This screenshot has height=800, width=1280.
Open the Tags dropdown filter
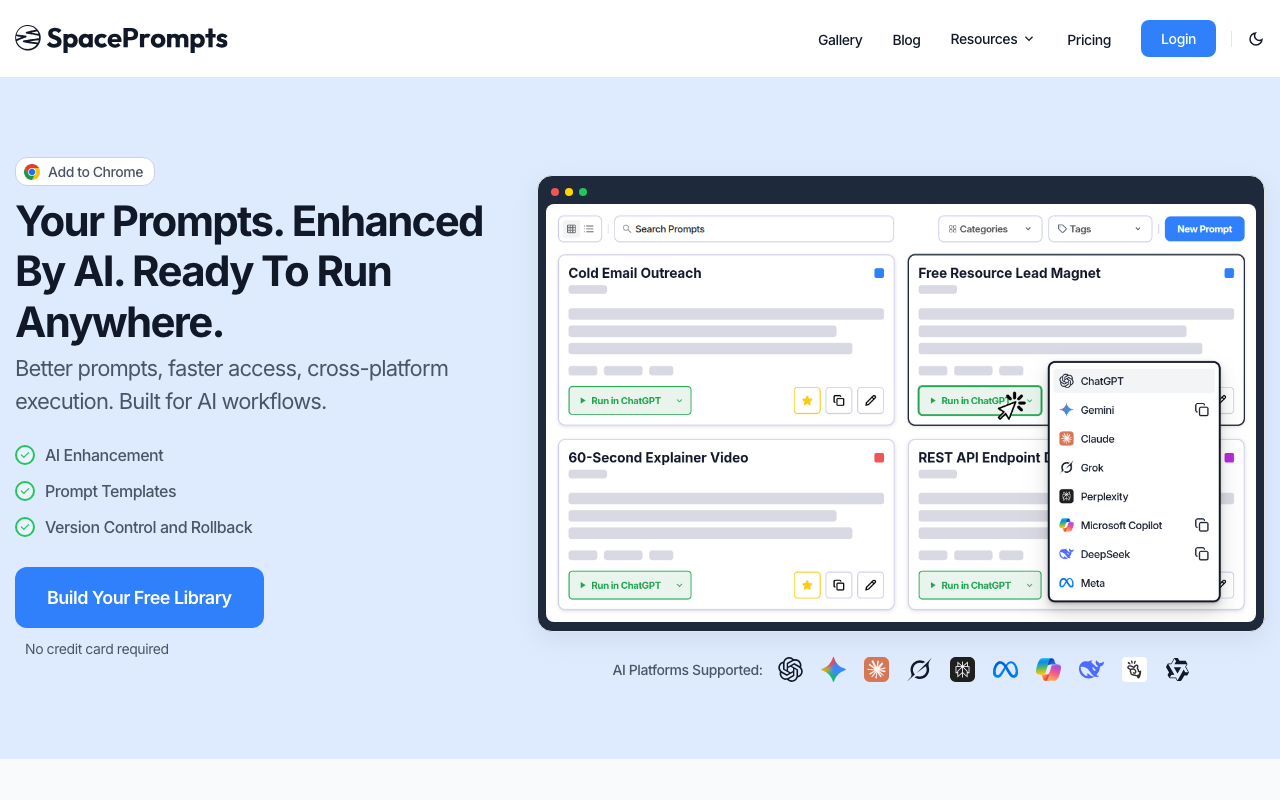[x=1099, y=229]
